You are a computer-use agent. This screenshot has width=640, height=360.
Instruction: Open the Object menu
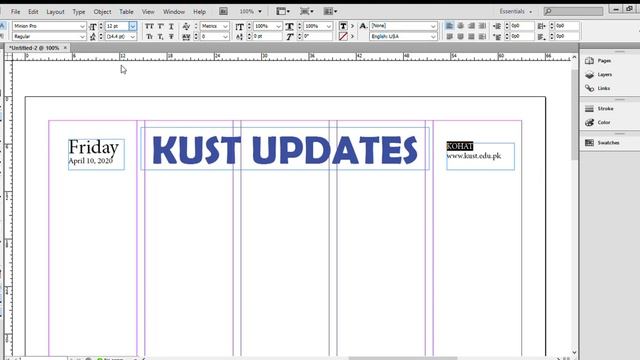102,12
